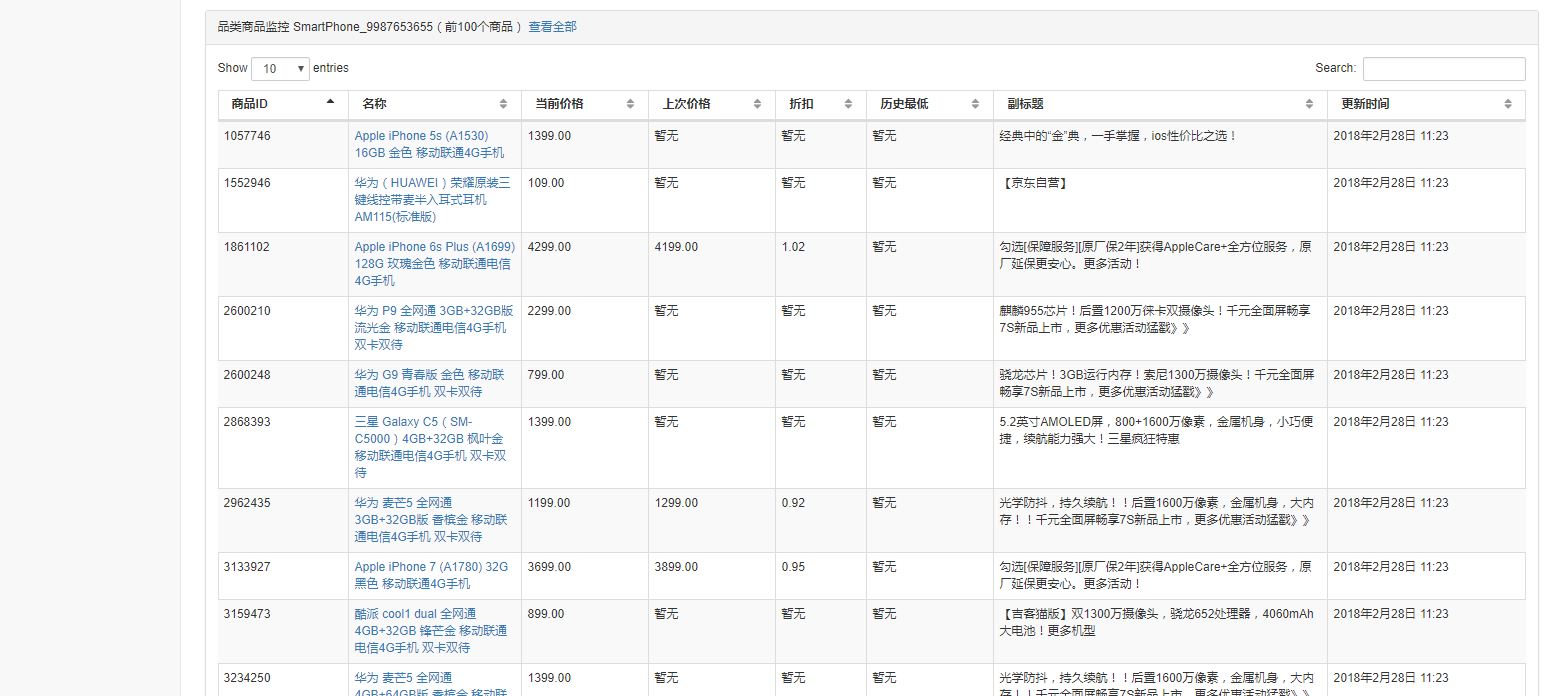
Task: Open 华为 荣耀原装三键线控 earphone link
Action: pyautogui.click(x=432, y=200)
